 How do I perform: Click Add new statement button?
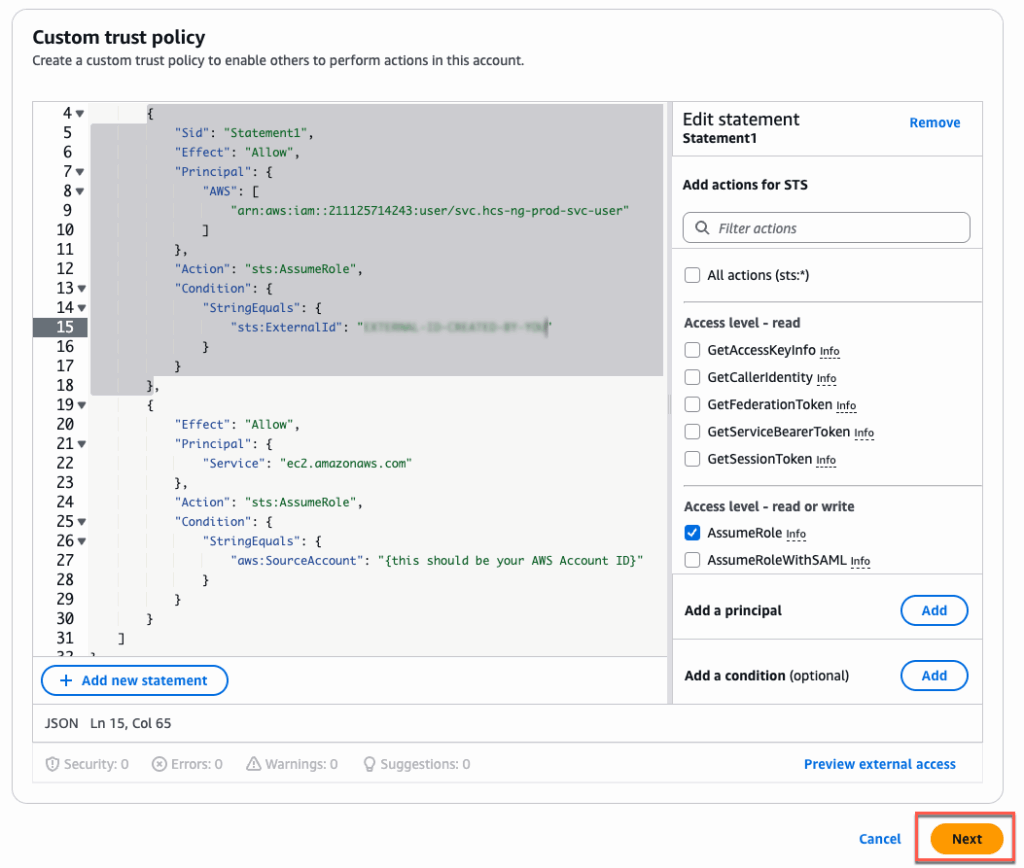pos(134,680)
